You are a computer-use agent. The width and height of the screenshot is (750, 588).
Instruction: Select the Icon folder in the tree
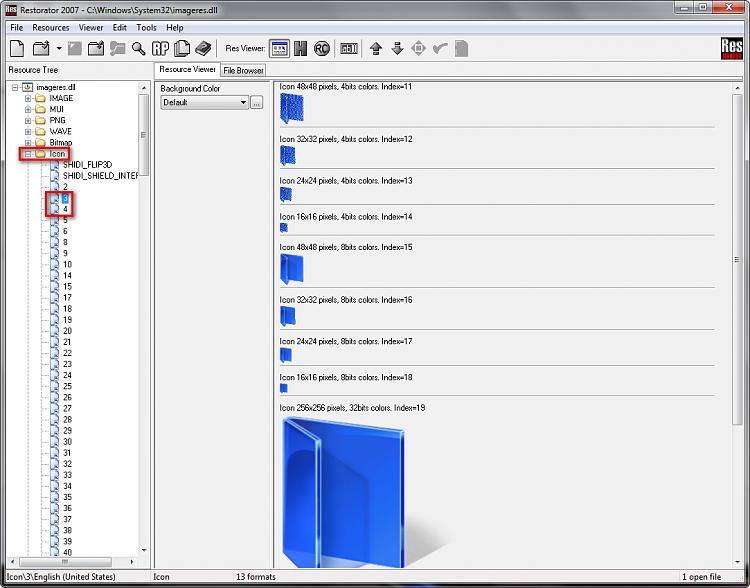[x=57, y=154]
